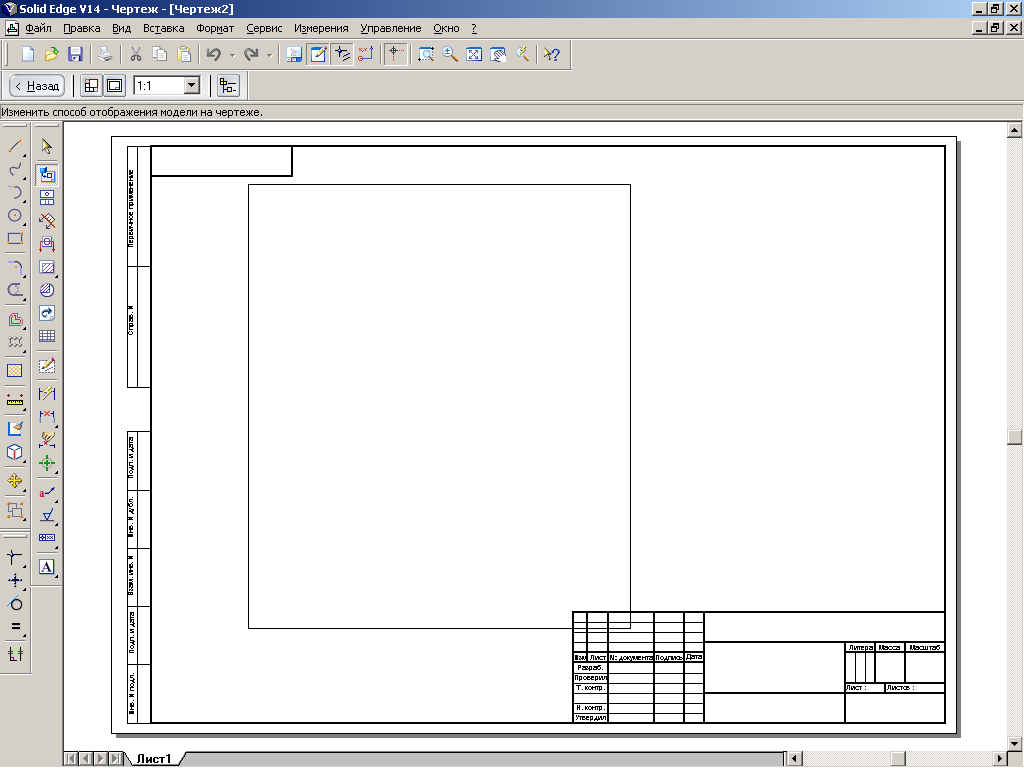Choose the Zoom Area tool

[x=426, y=55]
